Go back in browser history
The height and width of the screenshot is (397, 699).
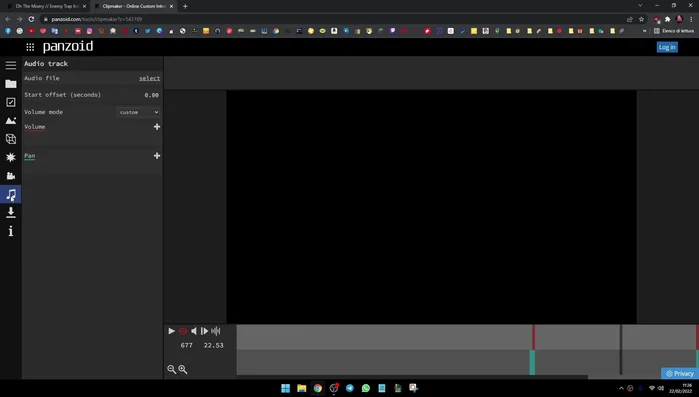(x=8, y=19)
